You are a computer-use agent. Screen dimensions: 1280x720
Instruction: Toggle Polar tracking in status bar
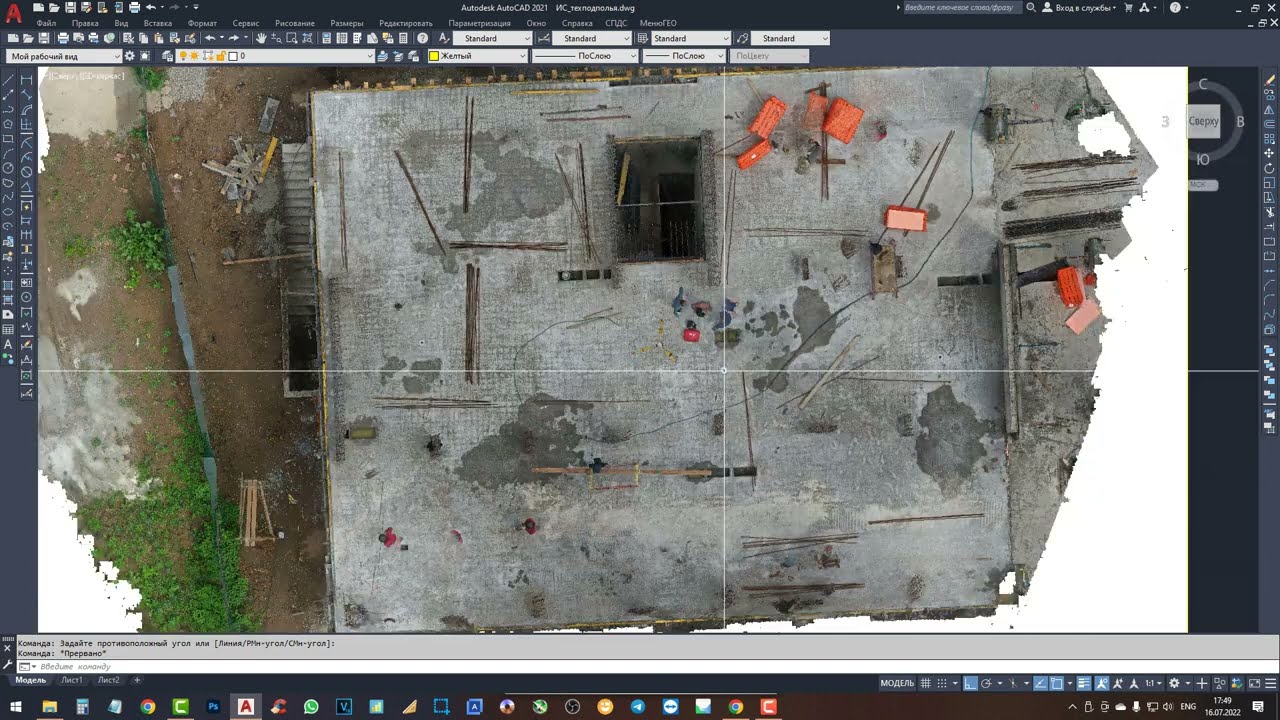point(986,683)
